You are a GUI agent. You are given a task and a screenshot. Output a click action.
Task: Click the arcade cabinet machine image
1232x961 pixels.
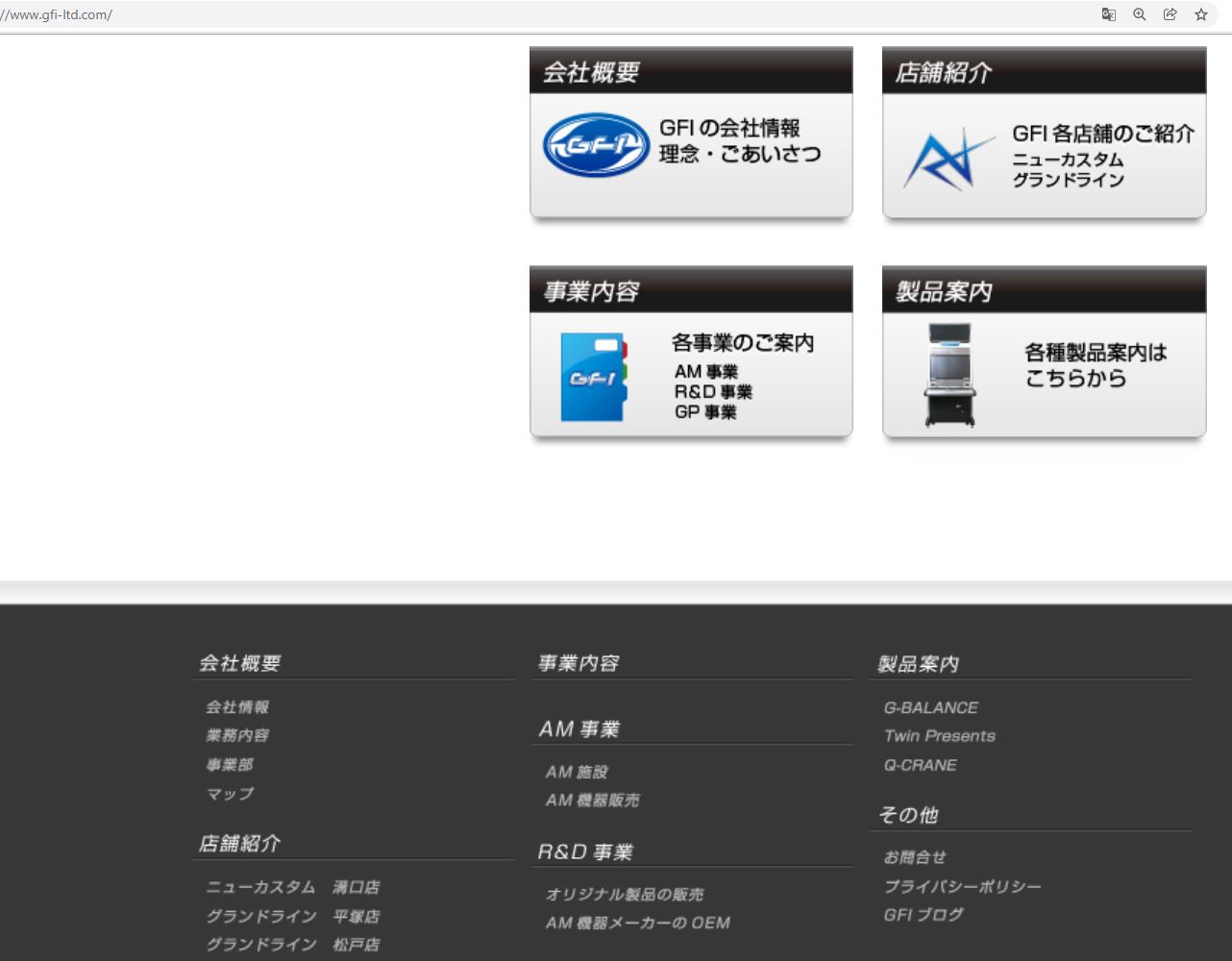(949, 375)
